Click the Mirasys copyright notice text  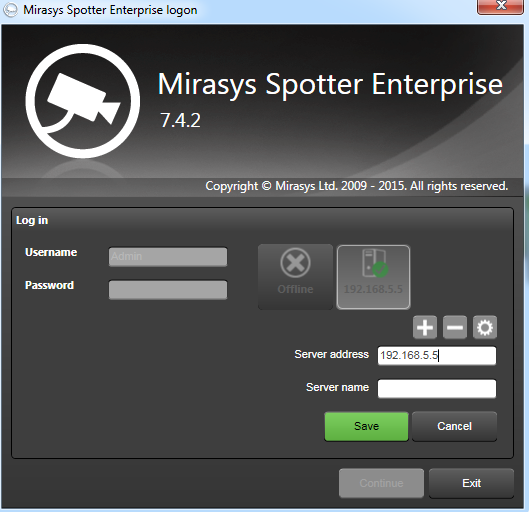point(357,186)
